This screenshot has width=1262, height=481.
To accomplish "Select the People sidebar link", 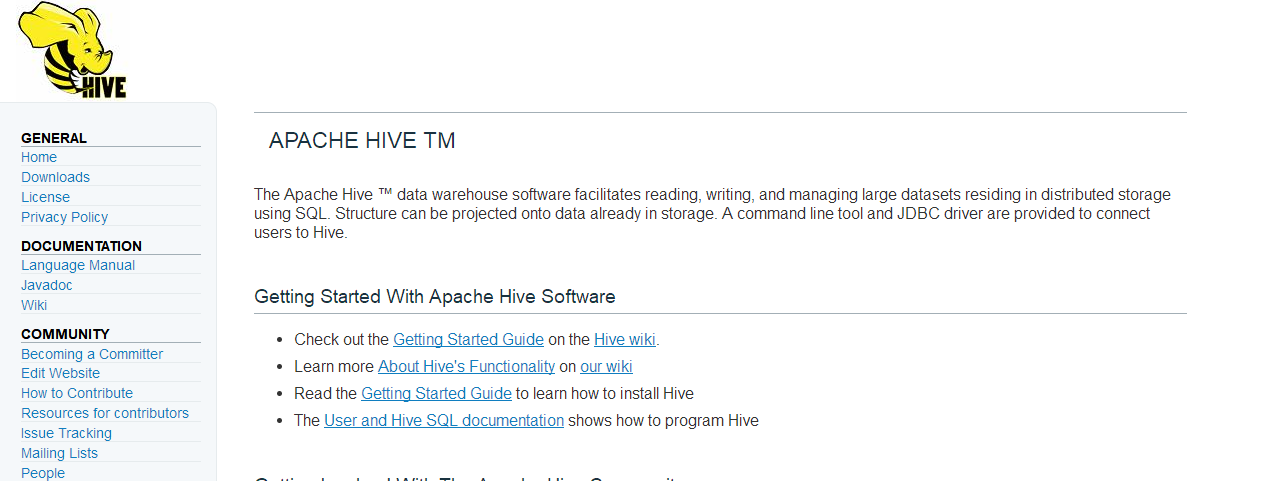I will coord(43,473).
